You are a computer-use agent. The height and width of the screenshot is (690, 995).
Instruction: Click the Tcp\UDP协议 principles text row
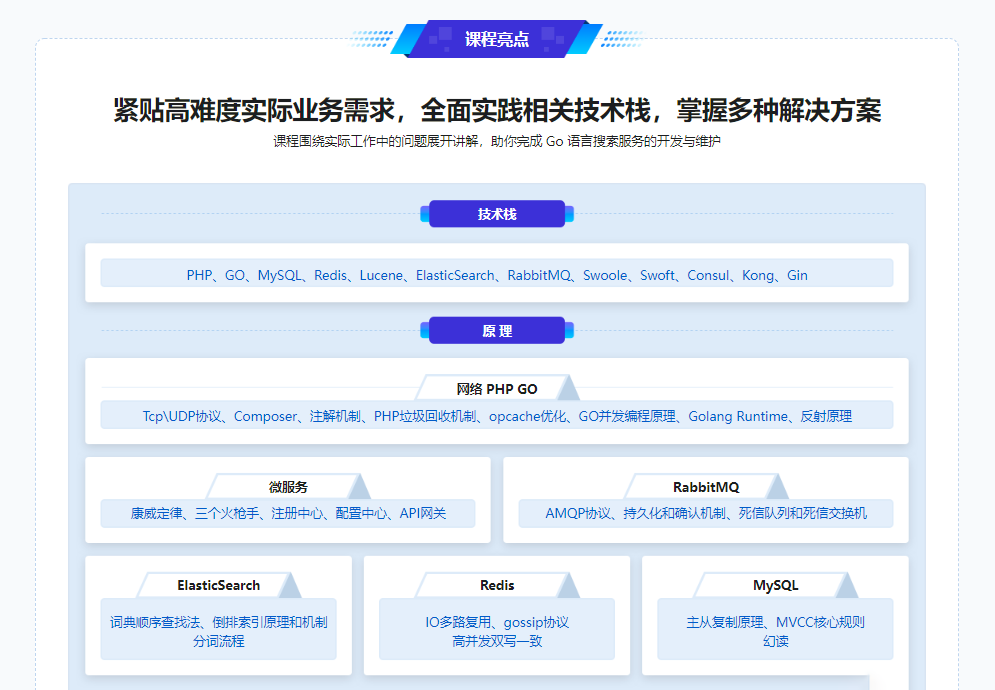497,416
